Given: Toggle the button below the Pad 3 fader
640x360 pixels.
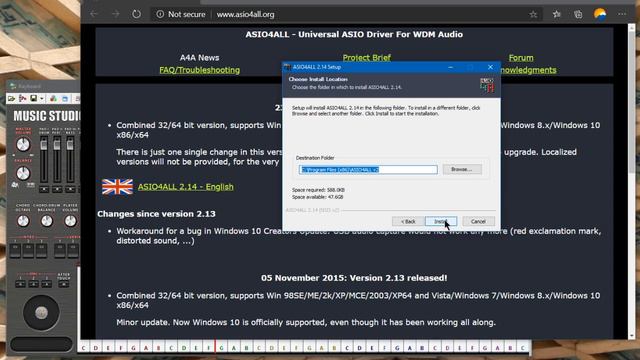Looking at the screenshot, I should 70,189.
